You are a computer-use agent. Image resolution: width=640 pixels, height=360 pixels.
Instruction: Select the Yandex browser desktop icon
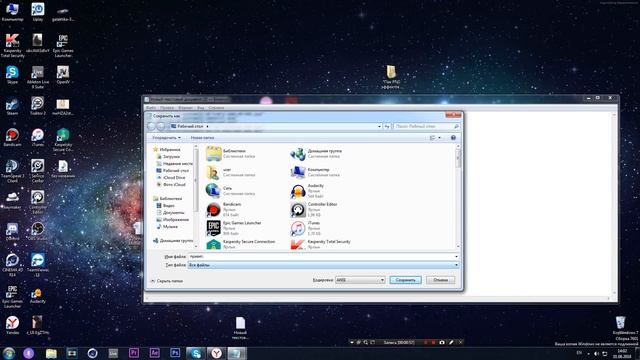pyautogui.click(x=12, y=325)
